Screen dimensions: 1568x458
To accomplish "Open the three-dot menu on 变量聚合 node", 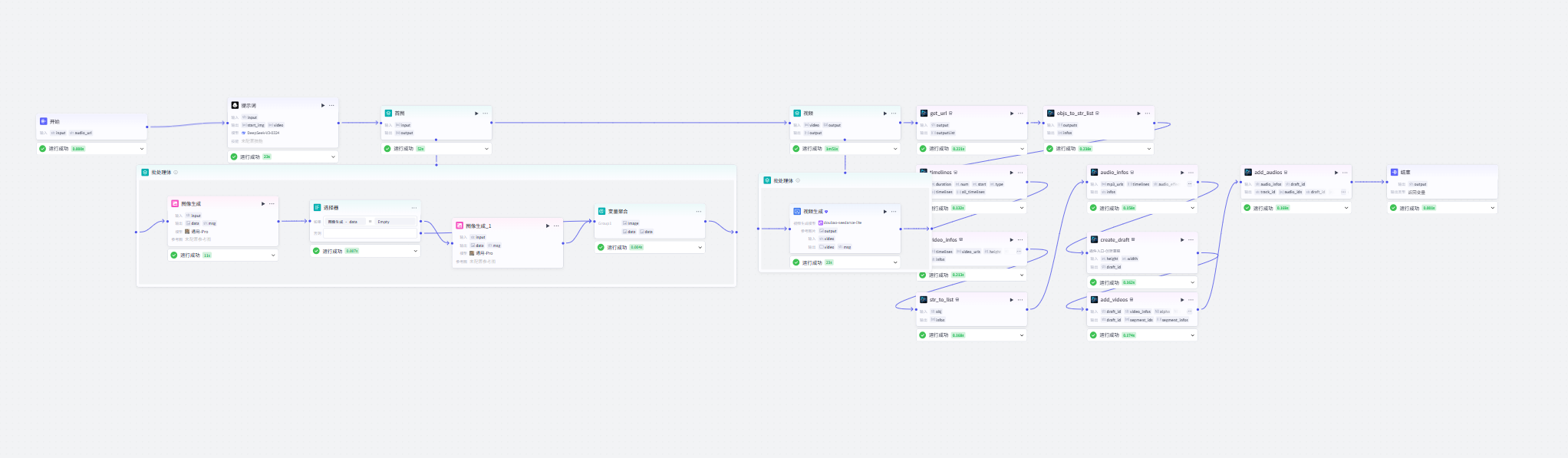I will point(699,212).
